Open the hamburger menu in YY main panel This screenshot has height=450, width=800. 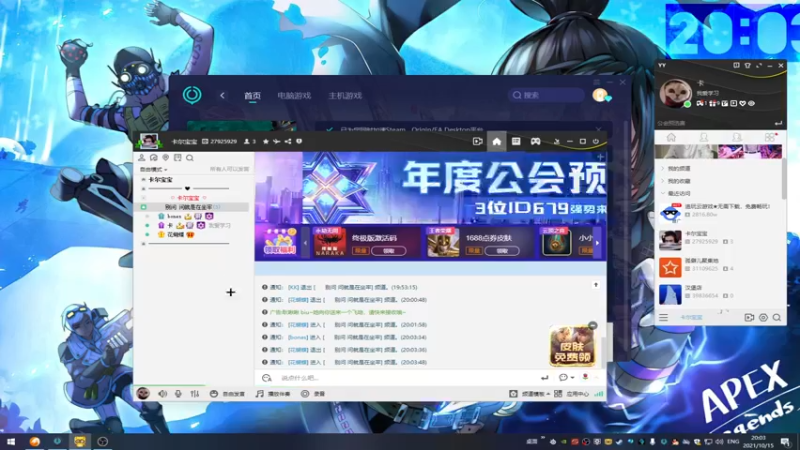point(663,317)
